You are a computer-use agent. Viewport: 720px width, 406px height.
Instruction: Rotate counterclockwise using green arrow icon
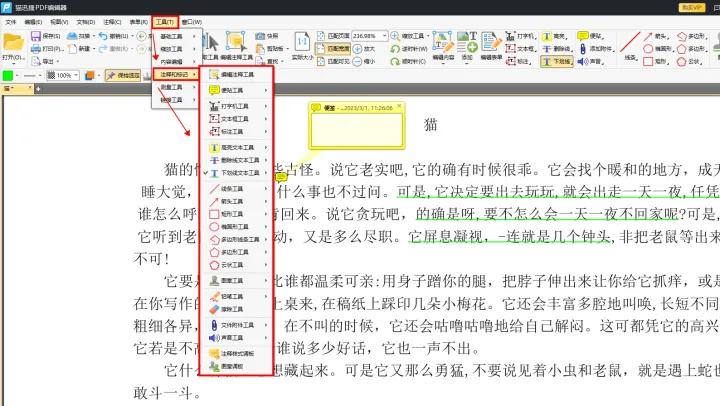tap(395, 48)
